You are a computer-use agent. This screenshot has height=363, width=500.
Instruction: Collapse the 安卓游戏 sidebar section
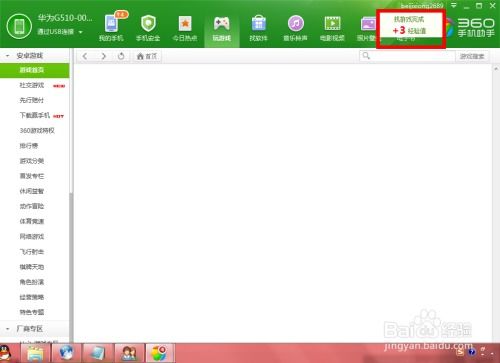click(x=8, y=56)
